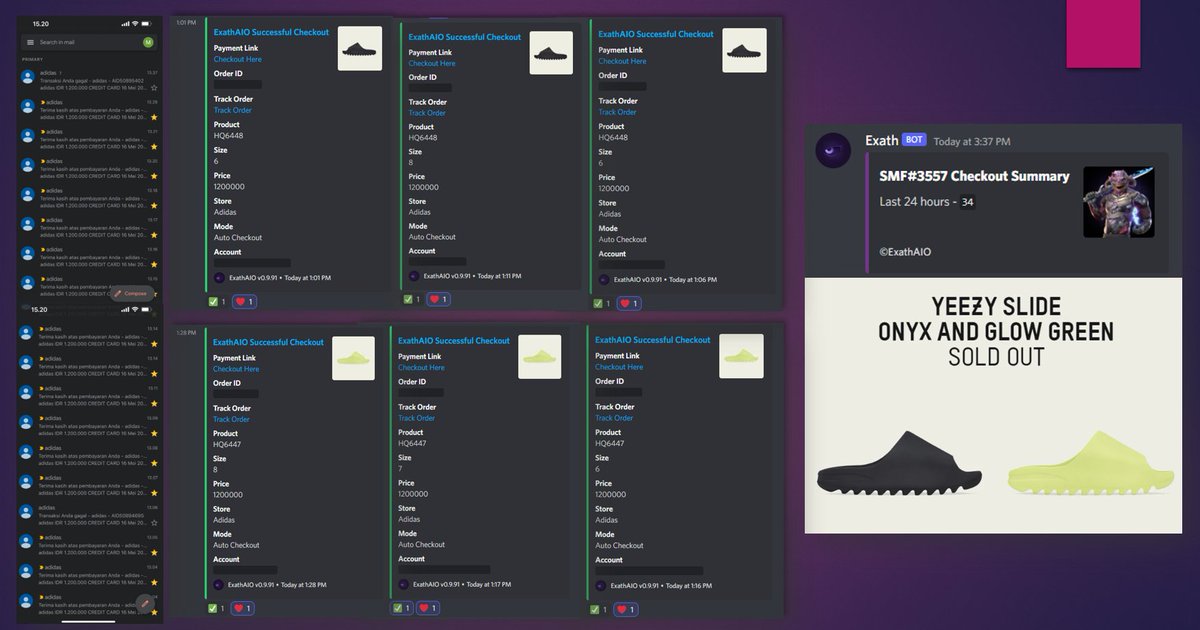The image size is (1200, 630).
Task: Click Track Order link in the 1:16 PM card
Action: tap(614, 418)
